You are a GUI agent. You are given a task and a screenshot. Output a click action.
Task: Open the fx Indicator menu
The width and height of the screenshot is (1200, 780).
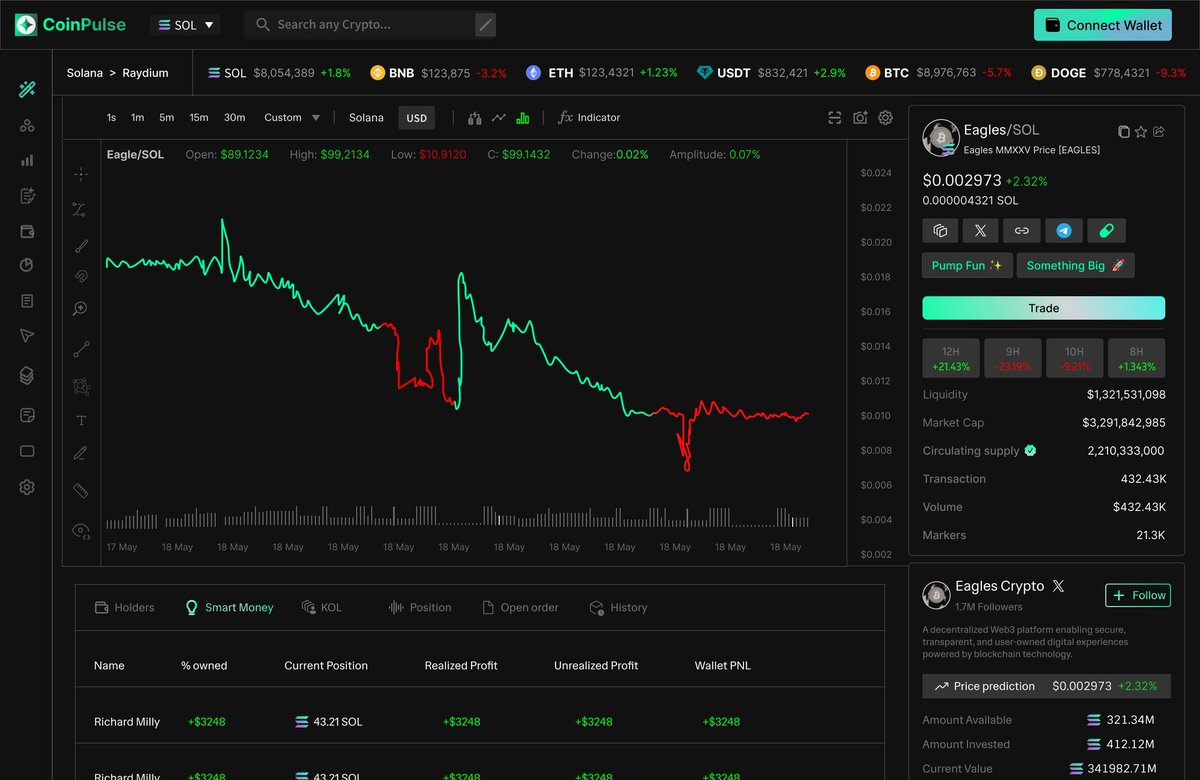click(589, 118)
